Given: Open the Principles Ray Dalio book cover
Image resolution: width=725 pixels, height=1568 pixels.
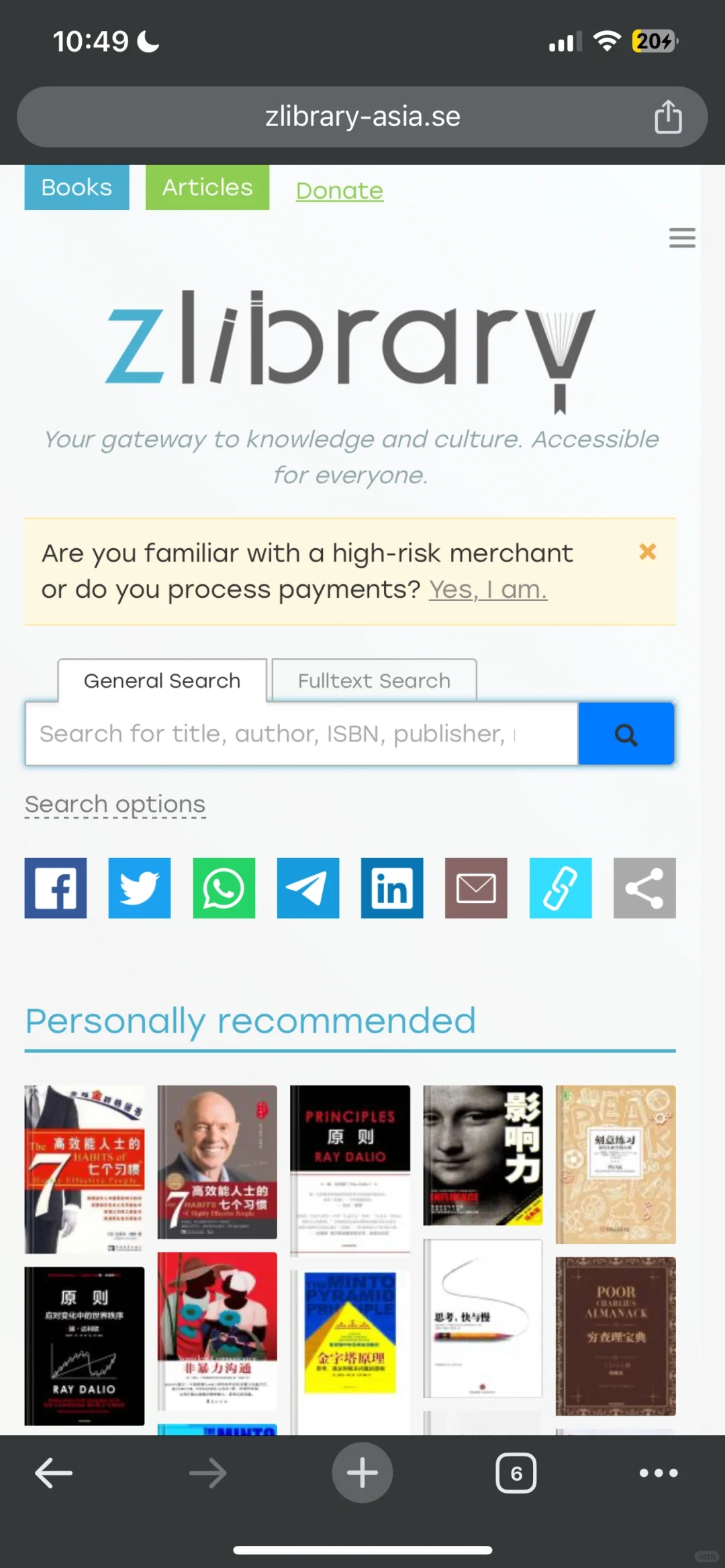Looking at the screenshot, I should [x=350, y=1169].
